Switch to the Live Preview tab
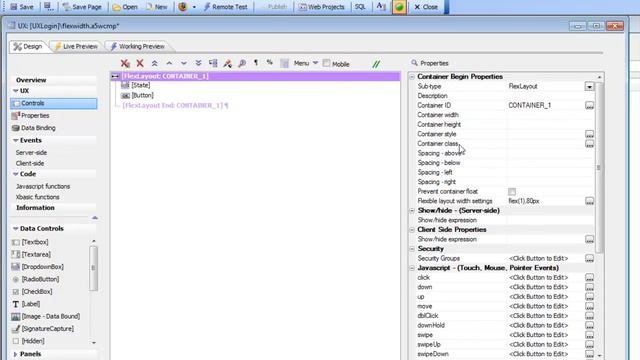Image resolution: width=640 pixels, height=360 pixels. tap(76, 47)
